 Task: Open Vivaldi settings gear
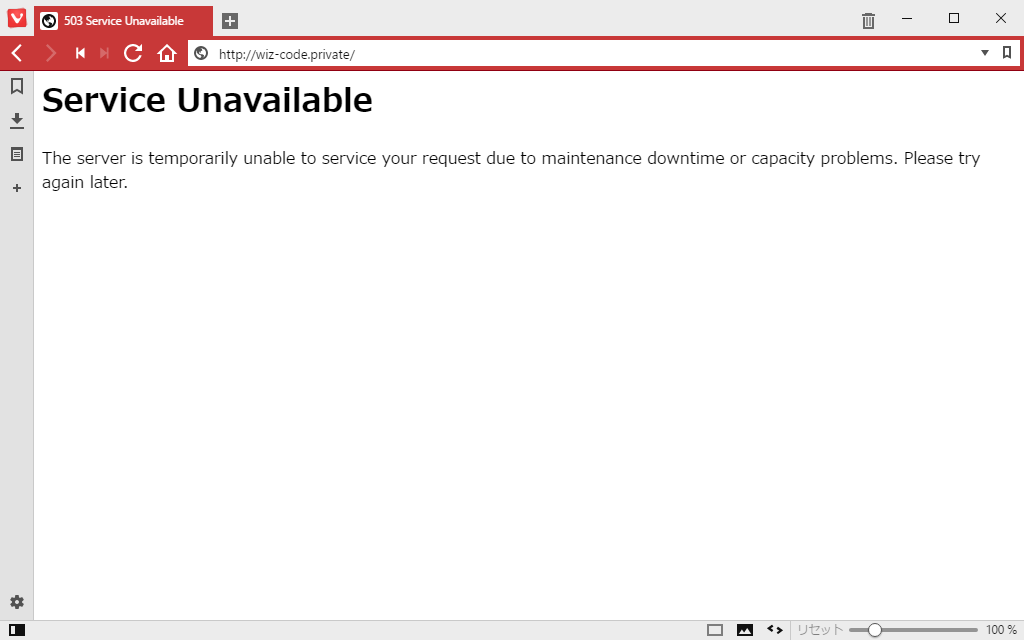(17, 602)
